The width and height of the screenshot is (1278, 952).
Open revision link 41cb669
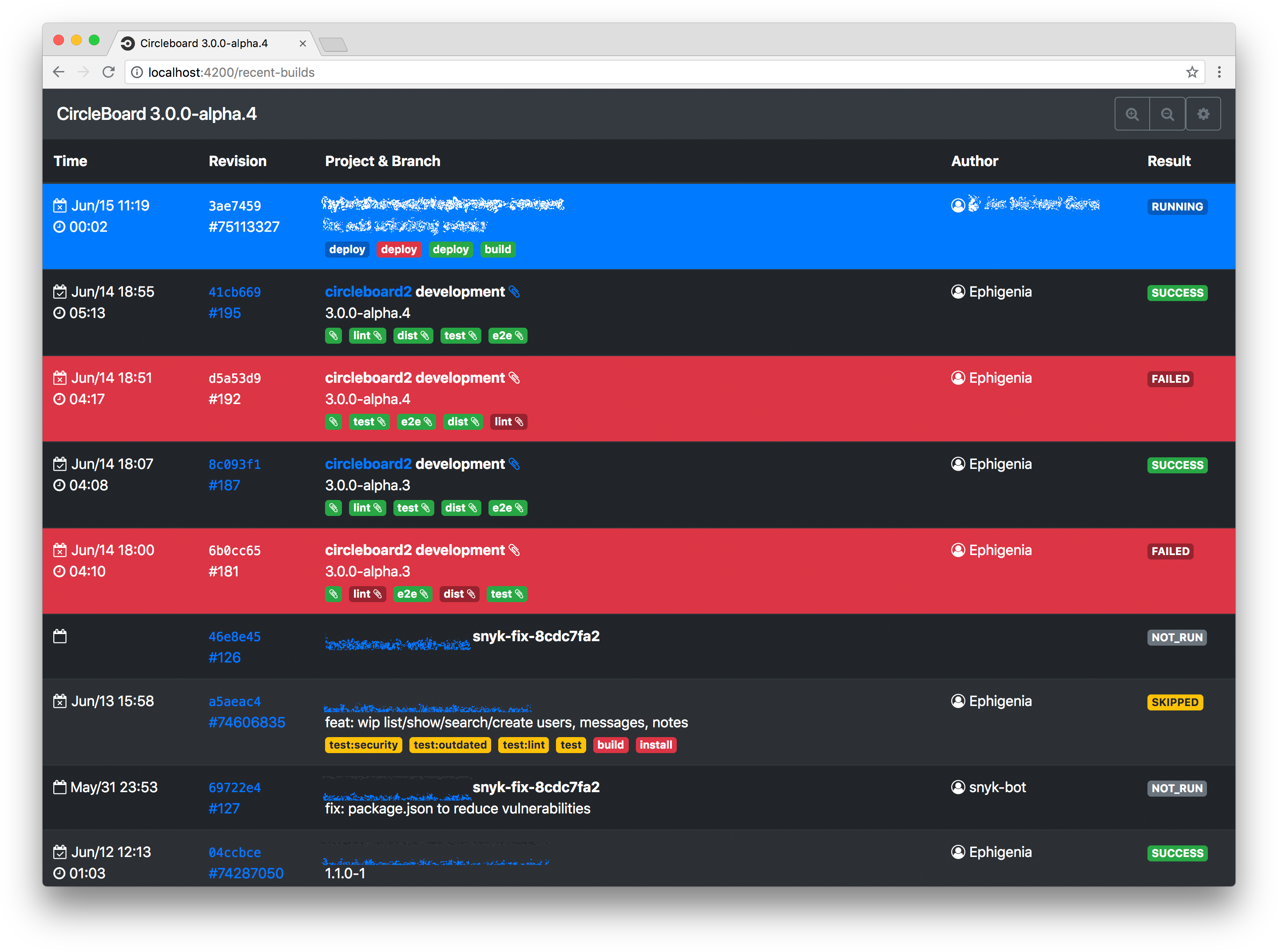(x=234, y=292)
